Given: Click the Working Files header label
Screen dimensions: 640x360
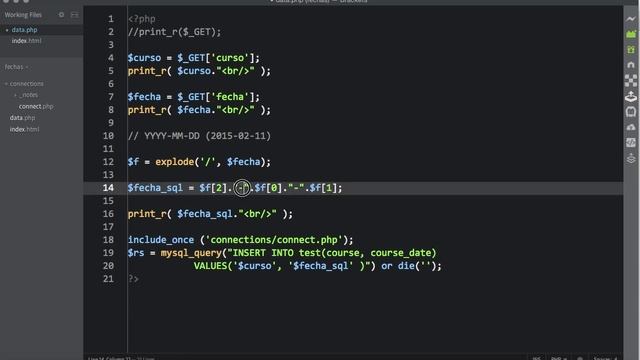Looking at the screenshot, I should tap(23, 15).
